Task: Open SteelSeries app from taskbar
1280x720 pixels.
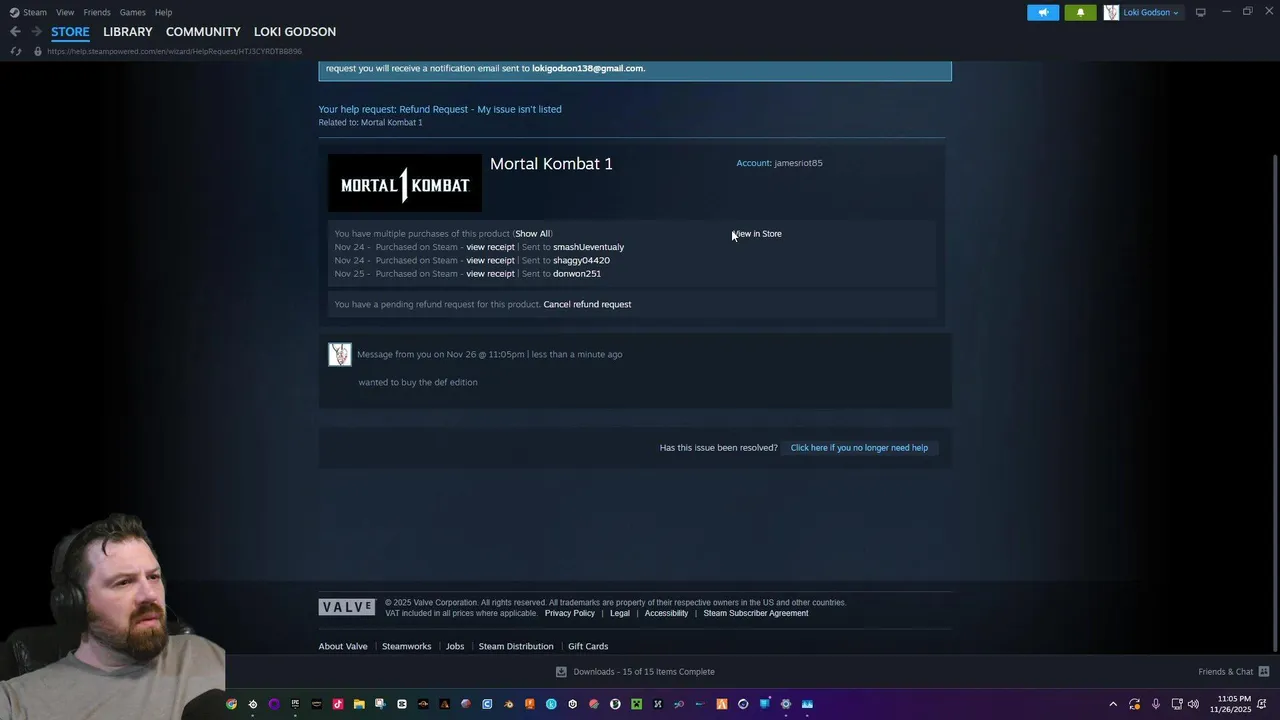Action: pos(253,704)
